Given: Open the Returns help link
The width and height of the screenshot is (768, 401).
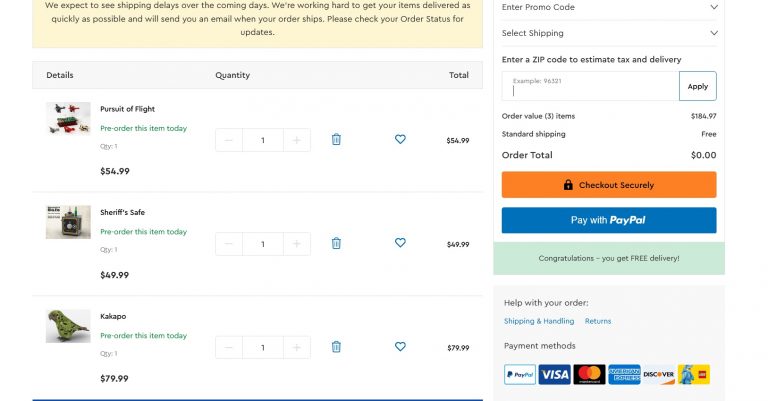Looking at the screenshot, I should coord(598,321).
